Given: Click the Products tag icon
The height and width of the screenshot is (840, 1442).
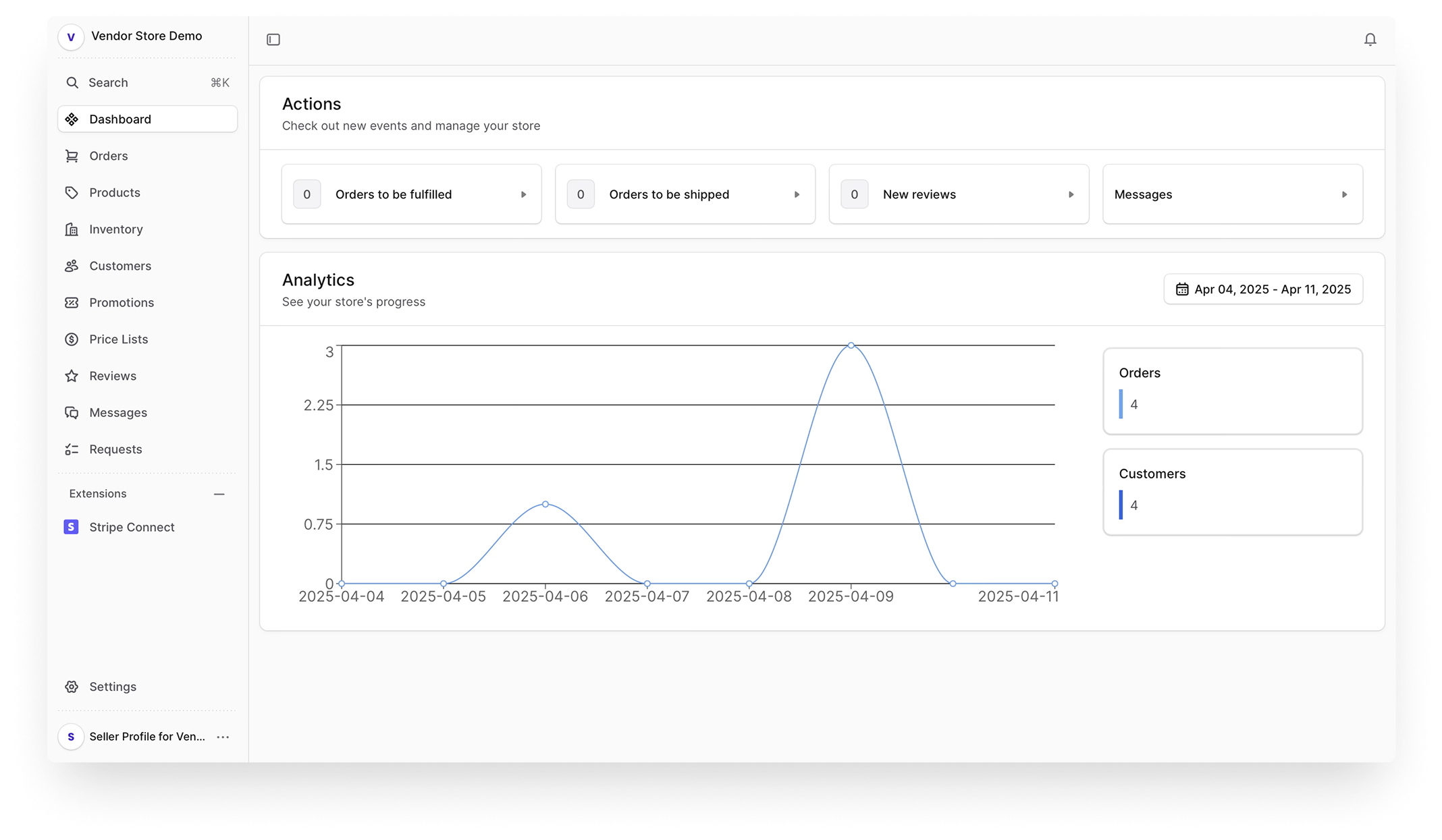Looking at the screenshot, I should point(72,193).
